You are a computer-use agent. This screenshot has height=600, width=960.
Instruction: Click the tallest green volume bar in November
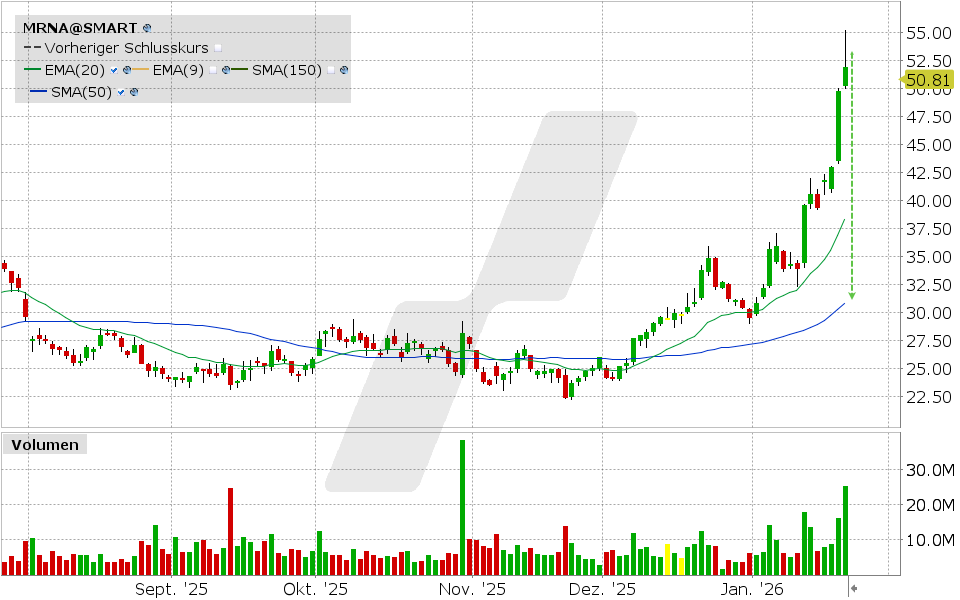(x=461, y=500)
